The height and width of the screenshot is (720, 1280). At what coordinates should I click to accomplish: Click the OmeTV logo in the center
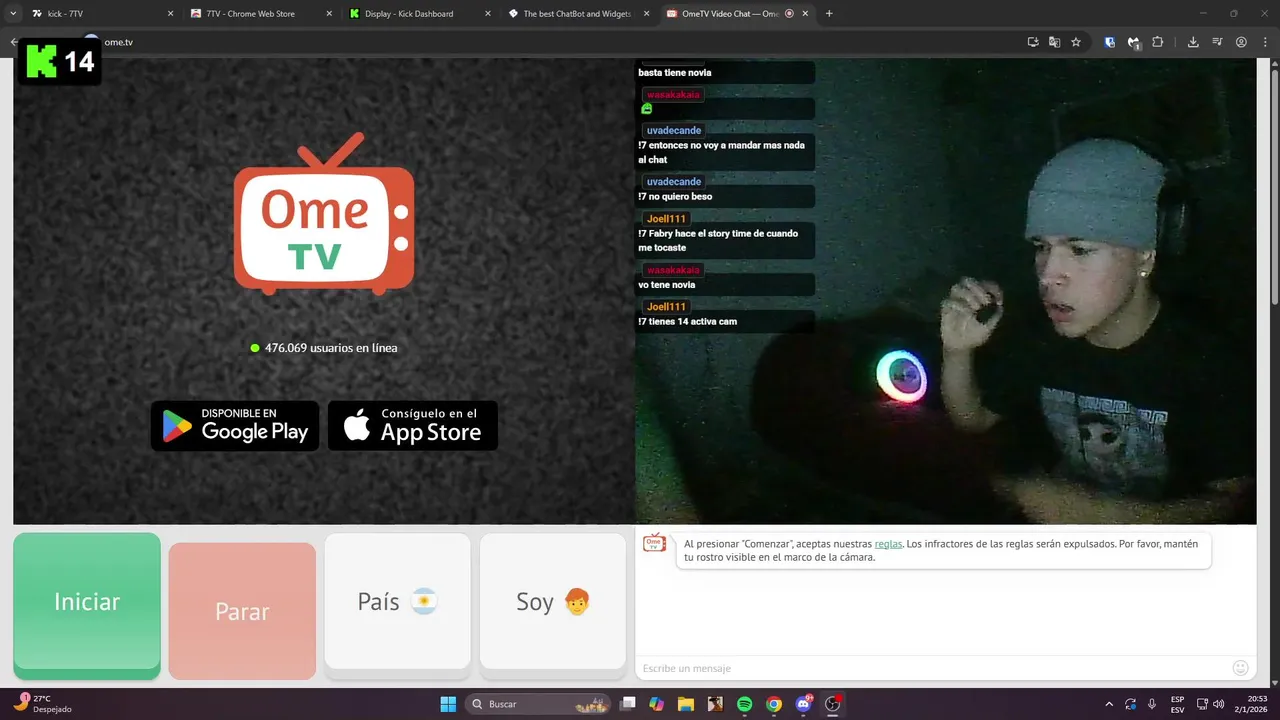click(324, 214)
